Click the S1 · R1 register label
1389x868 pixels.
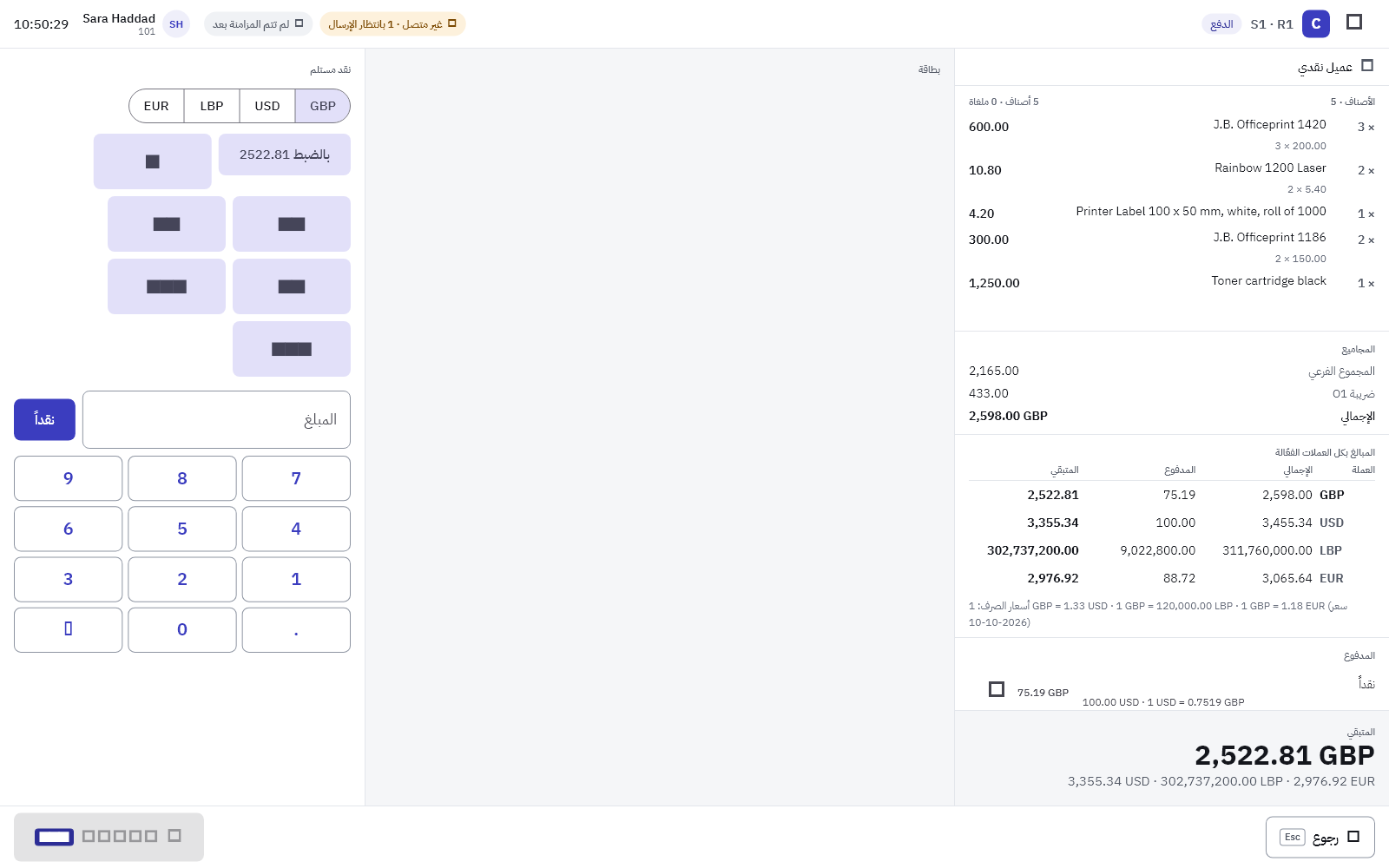[1272, 24]
